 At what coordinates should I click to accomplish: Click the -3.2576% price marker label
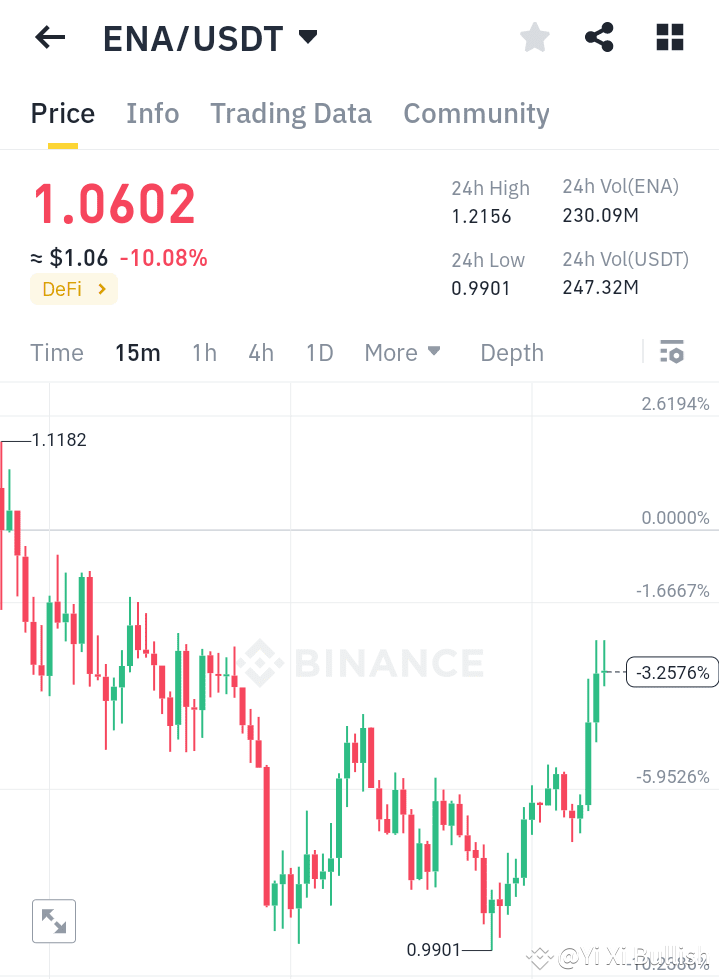[672, 672]
